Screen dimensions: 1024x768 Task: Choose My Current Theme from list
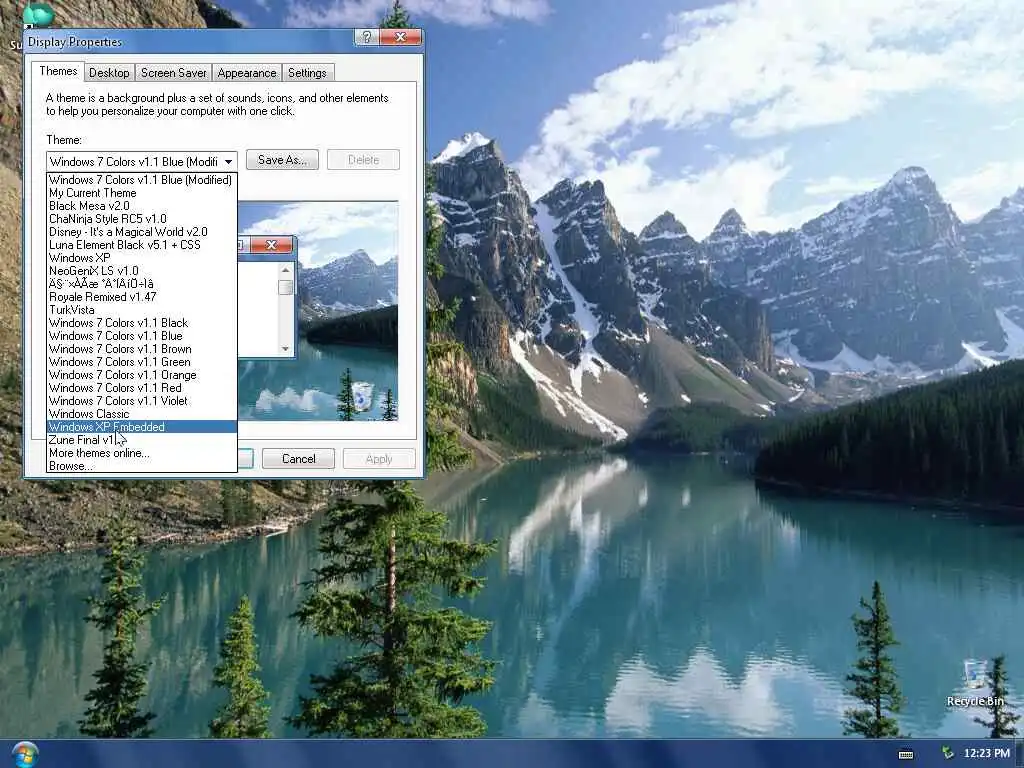pyautogui.click(x=142, y=193)
